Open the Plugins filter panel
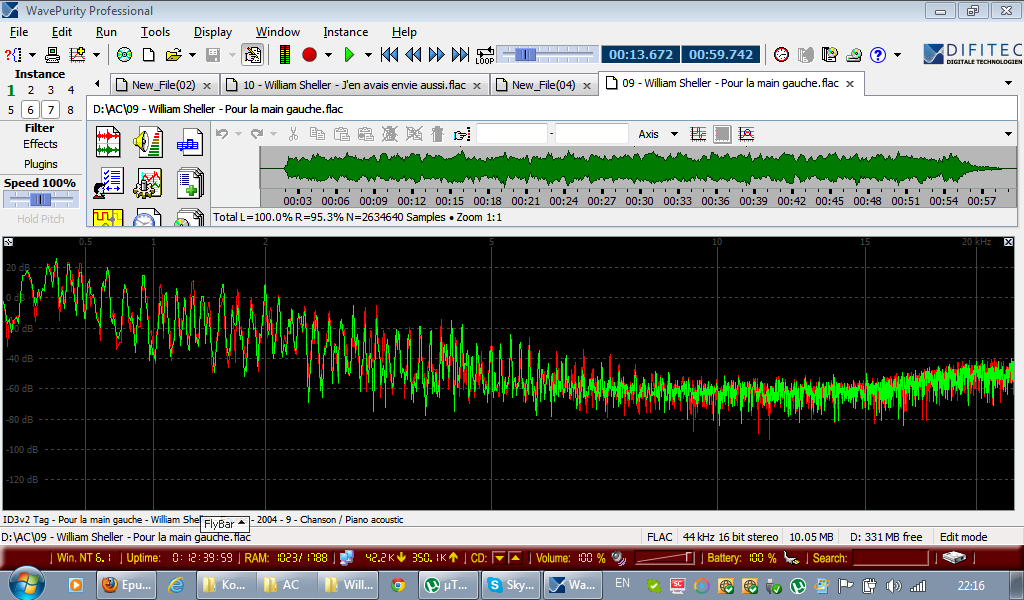This screenshot has height=600, width=1024. pos(40,164)
